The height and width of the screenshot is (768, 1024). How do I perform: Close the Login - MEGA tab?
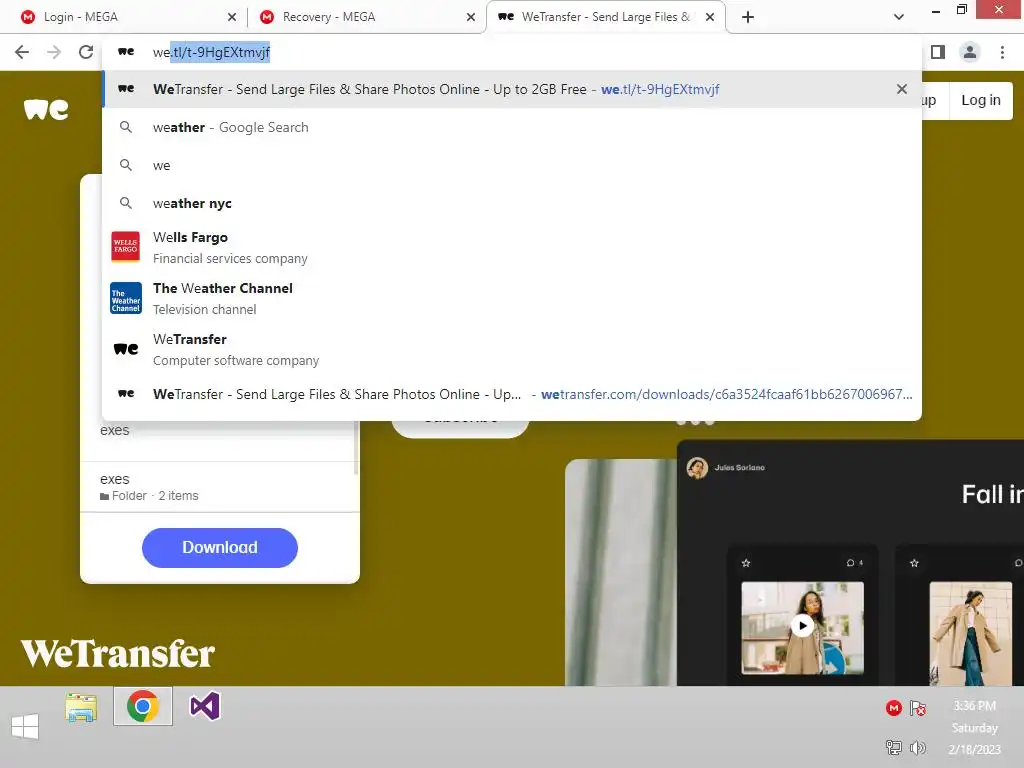click(x=232, y=17)
